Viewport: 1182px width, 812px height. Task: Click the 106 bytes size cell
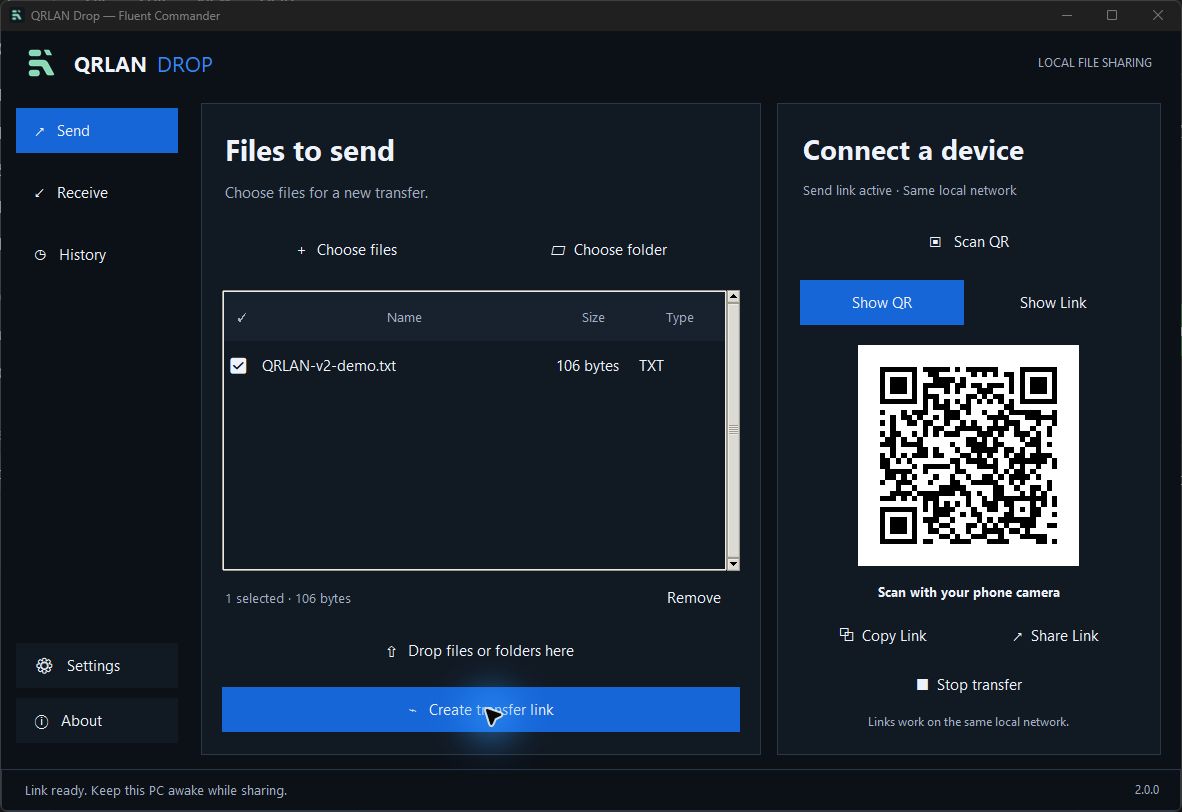587,366
